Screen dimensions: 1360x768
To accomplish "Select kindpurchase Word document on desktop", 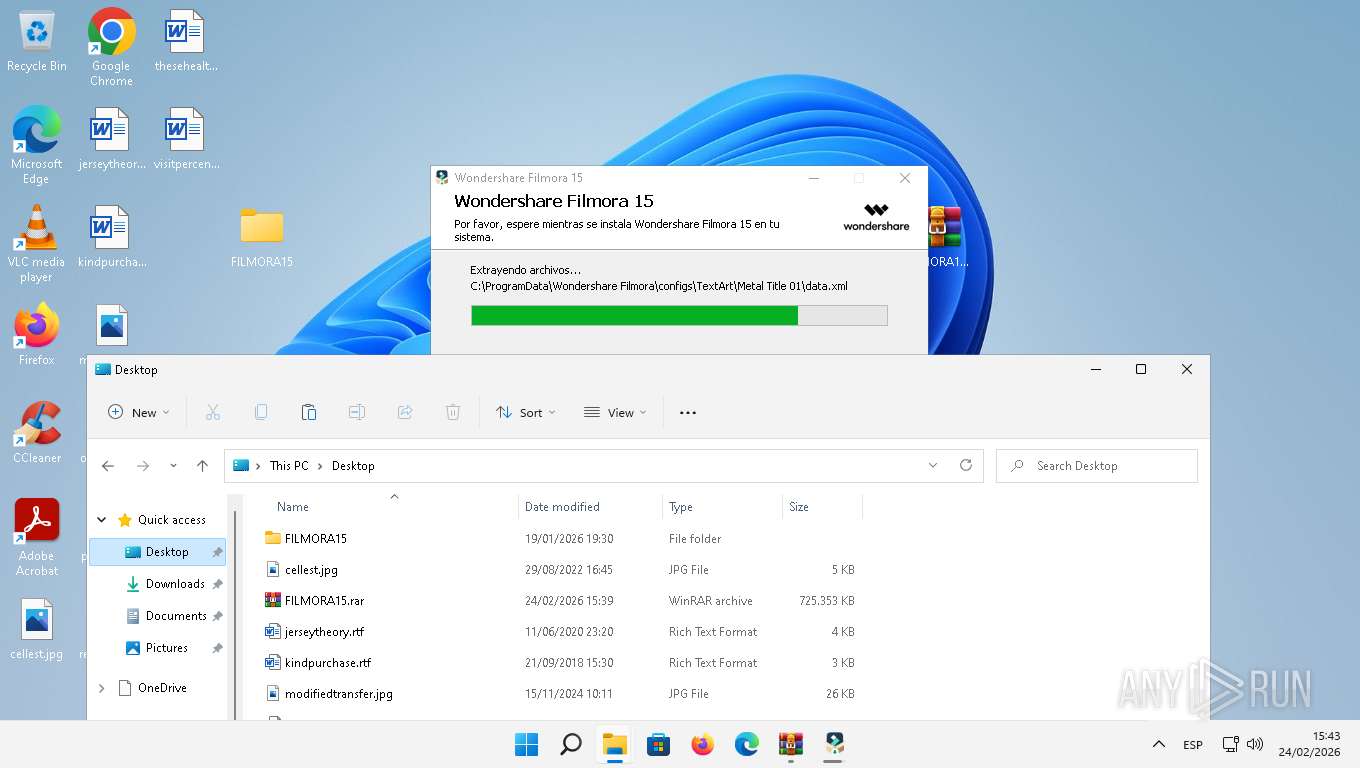I will coord(111,236).
